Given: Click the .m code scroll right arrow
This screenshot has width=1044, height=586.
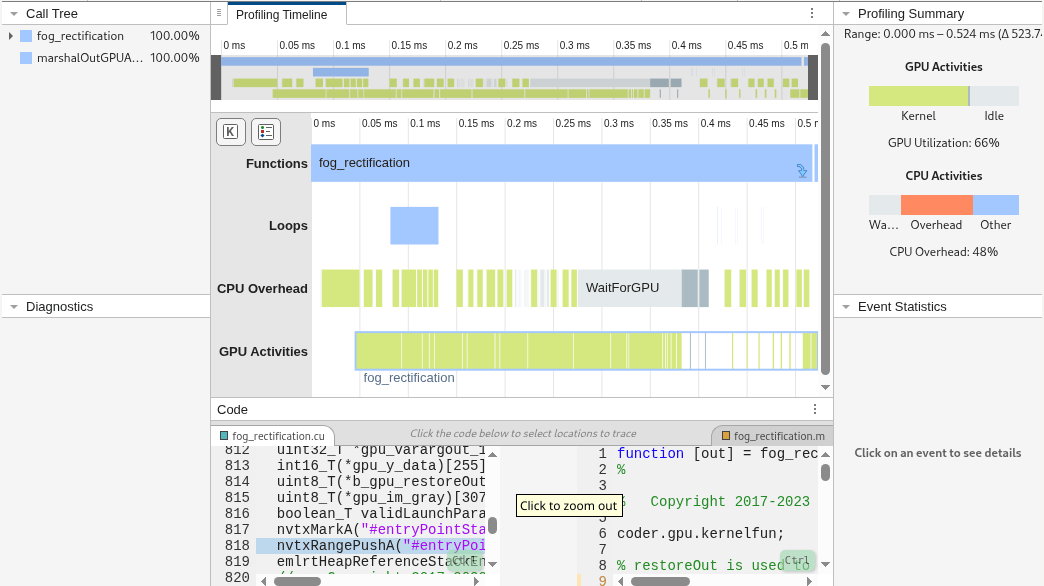Looking at the screenshot, I should click(x=810, y=581).
